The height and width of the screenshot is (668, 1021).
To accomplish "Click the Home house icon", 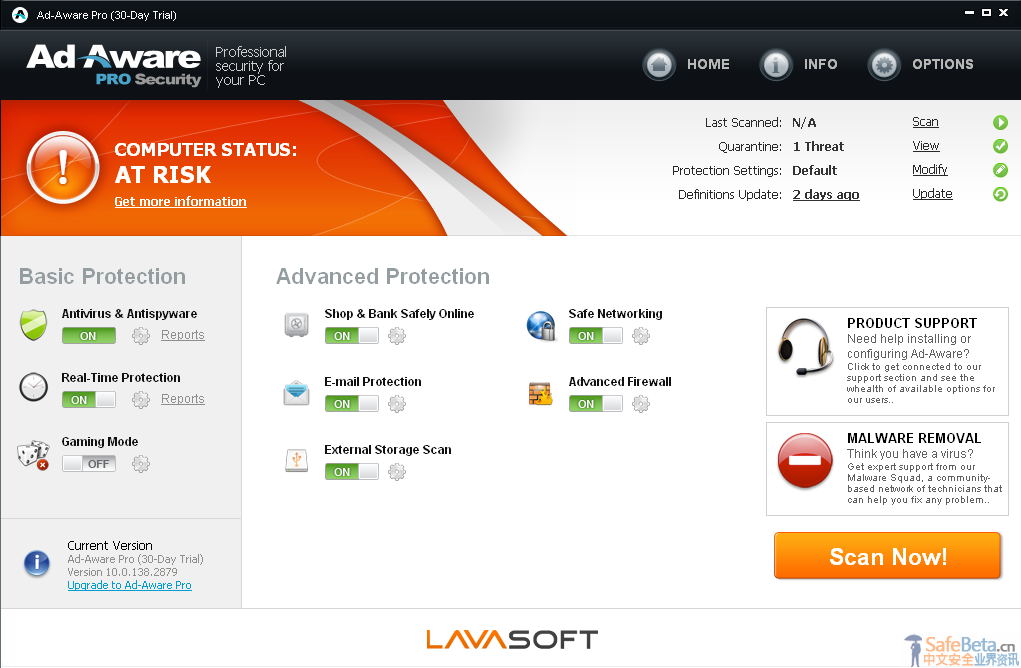I will click(659, 64).
